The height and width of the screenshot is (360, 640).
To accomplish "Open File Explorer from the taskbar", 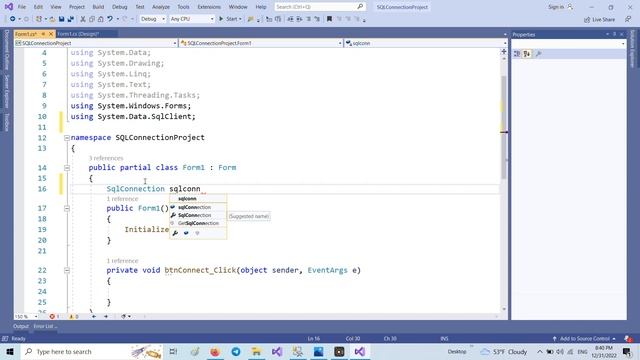I will [256, 351].
